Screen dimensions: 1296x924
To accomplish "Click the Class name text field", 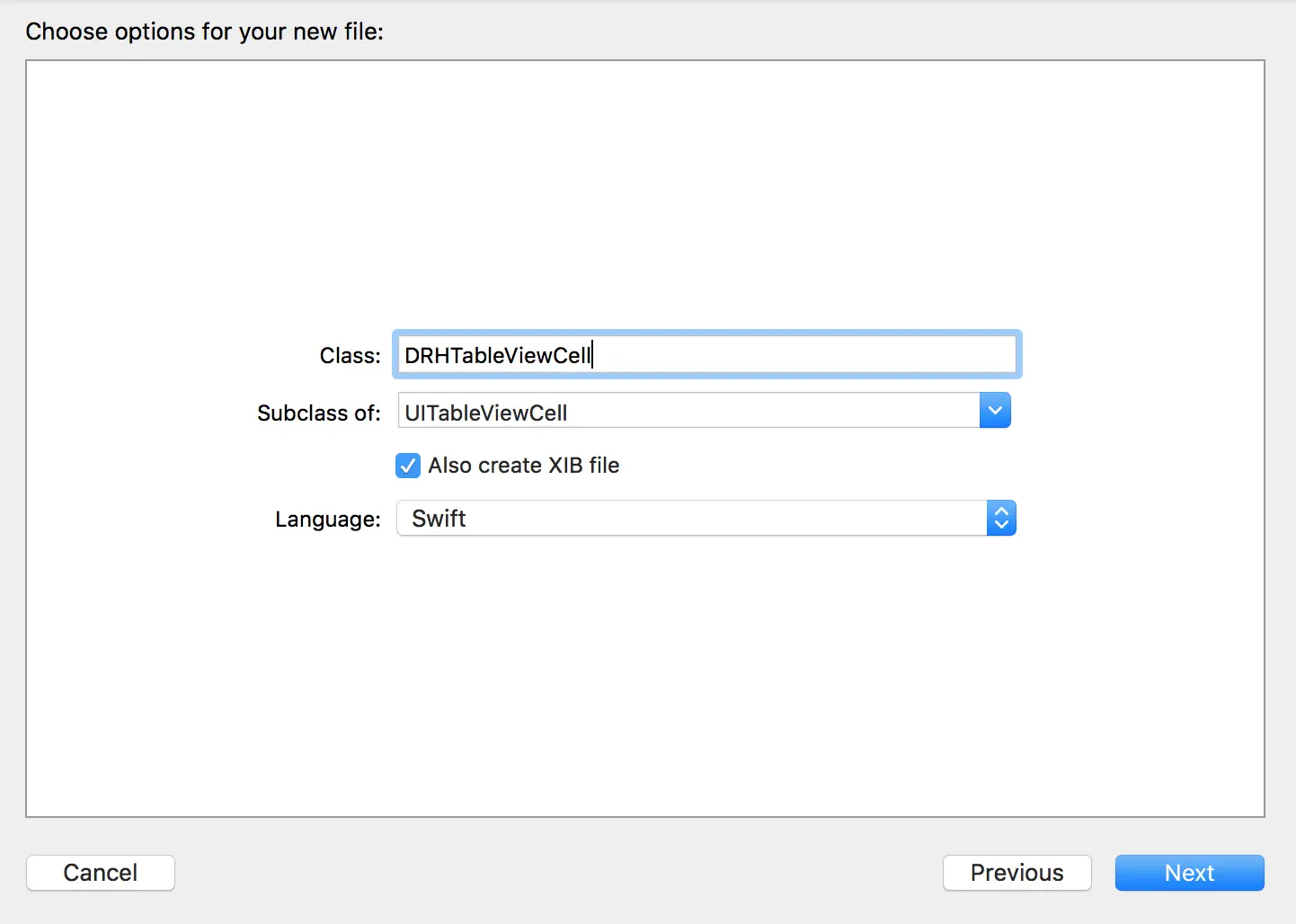I will (706, 355).
